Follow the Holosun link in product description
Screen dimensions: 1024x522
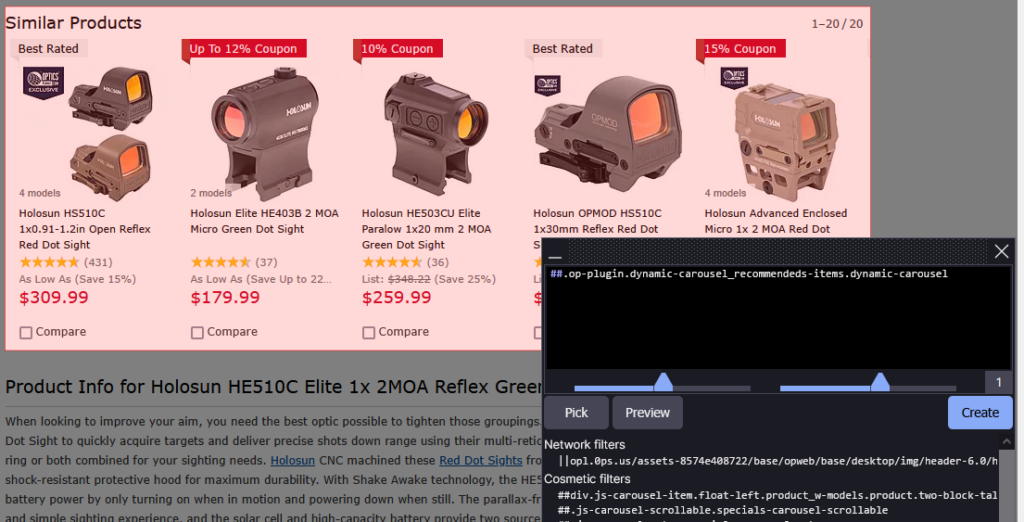(293, 461)
